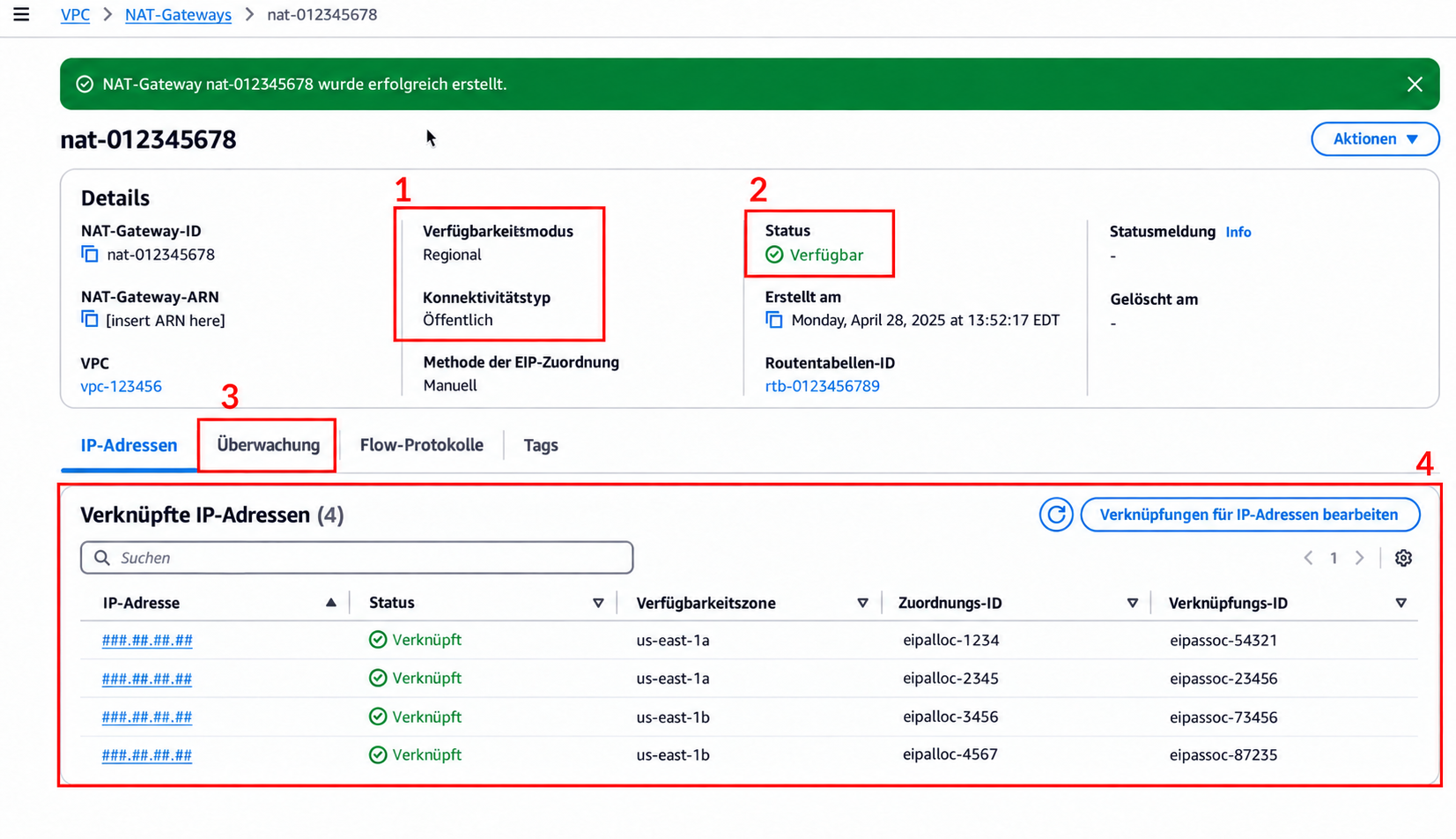This screenshot has width=1456, height=839.
Task: Click the eipalloc-1234 cell
Action: [x=950, y=640]
